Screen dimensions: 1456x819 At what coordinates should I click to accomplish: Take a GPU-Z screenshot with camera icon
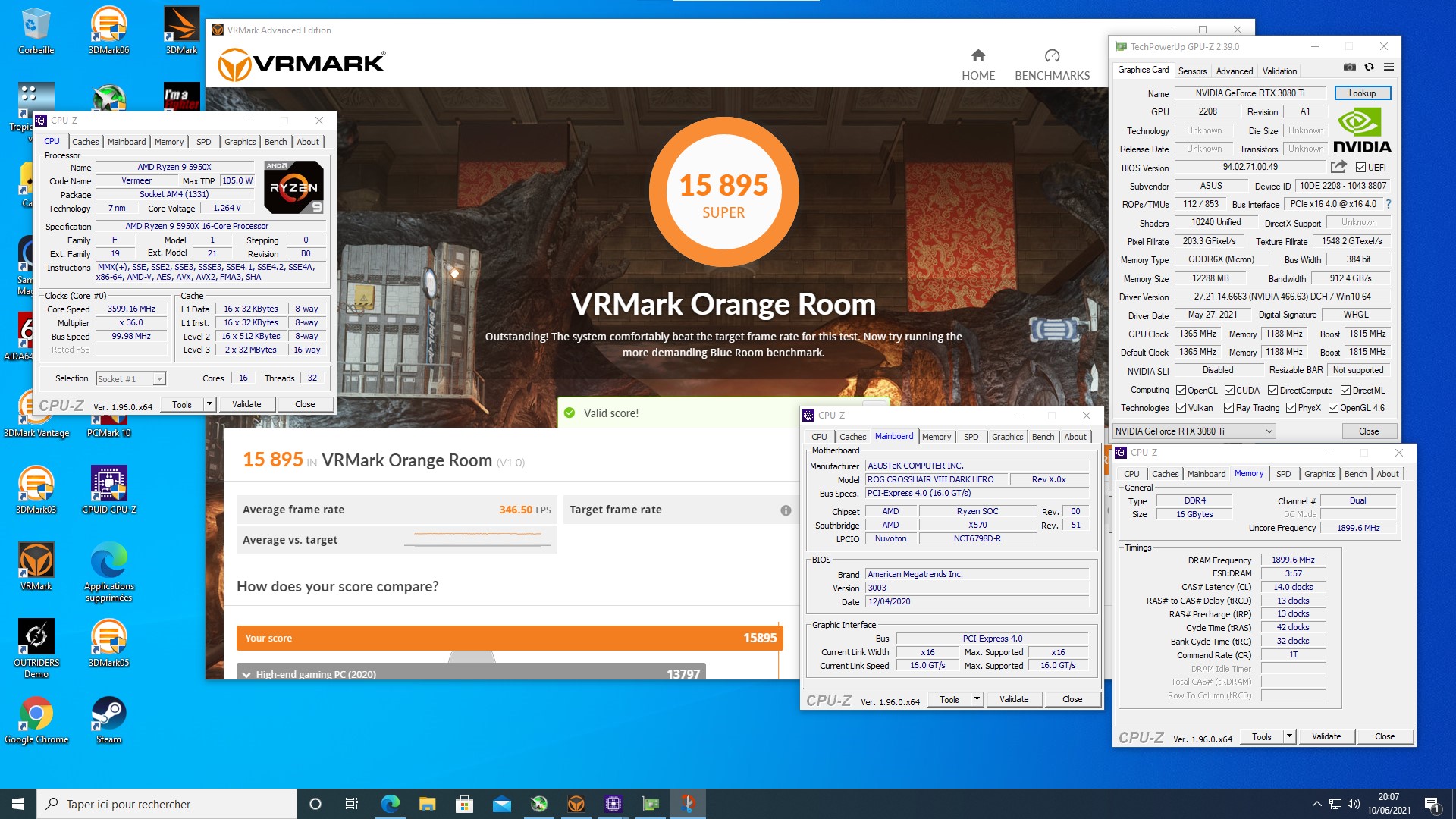tap(1350, 67)
